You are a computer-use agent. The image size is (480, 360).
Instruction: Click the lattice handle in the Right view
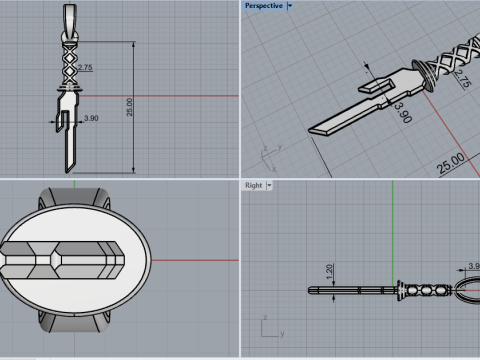pyautogui.click(x=426, y=290)
